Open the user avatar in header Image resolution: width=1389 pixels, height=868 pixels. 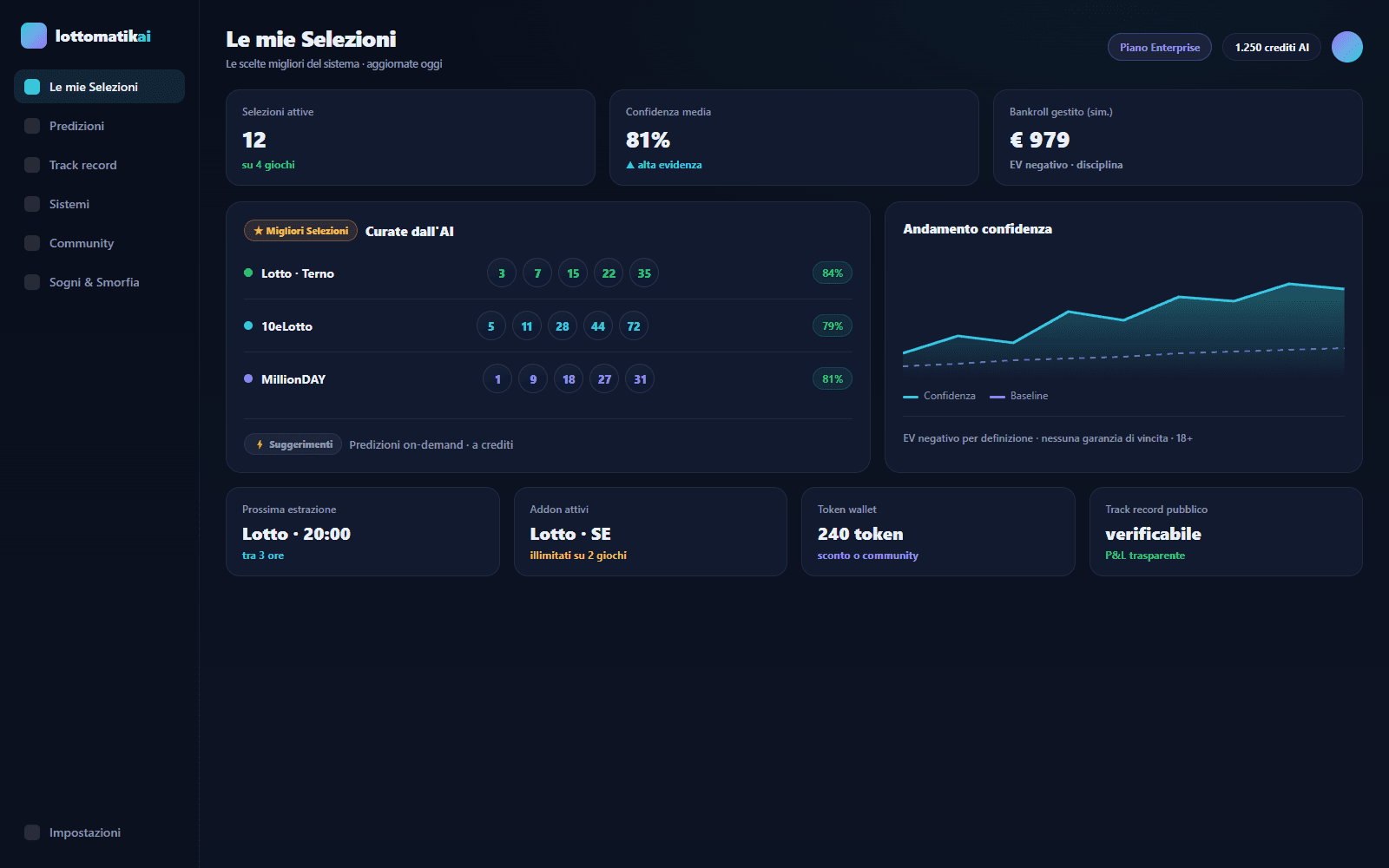tap(1347, 47)
